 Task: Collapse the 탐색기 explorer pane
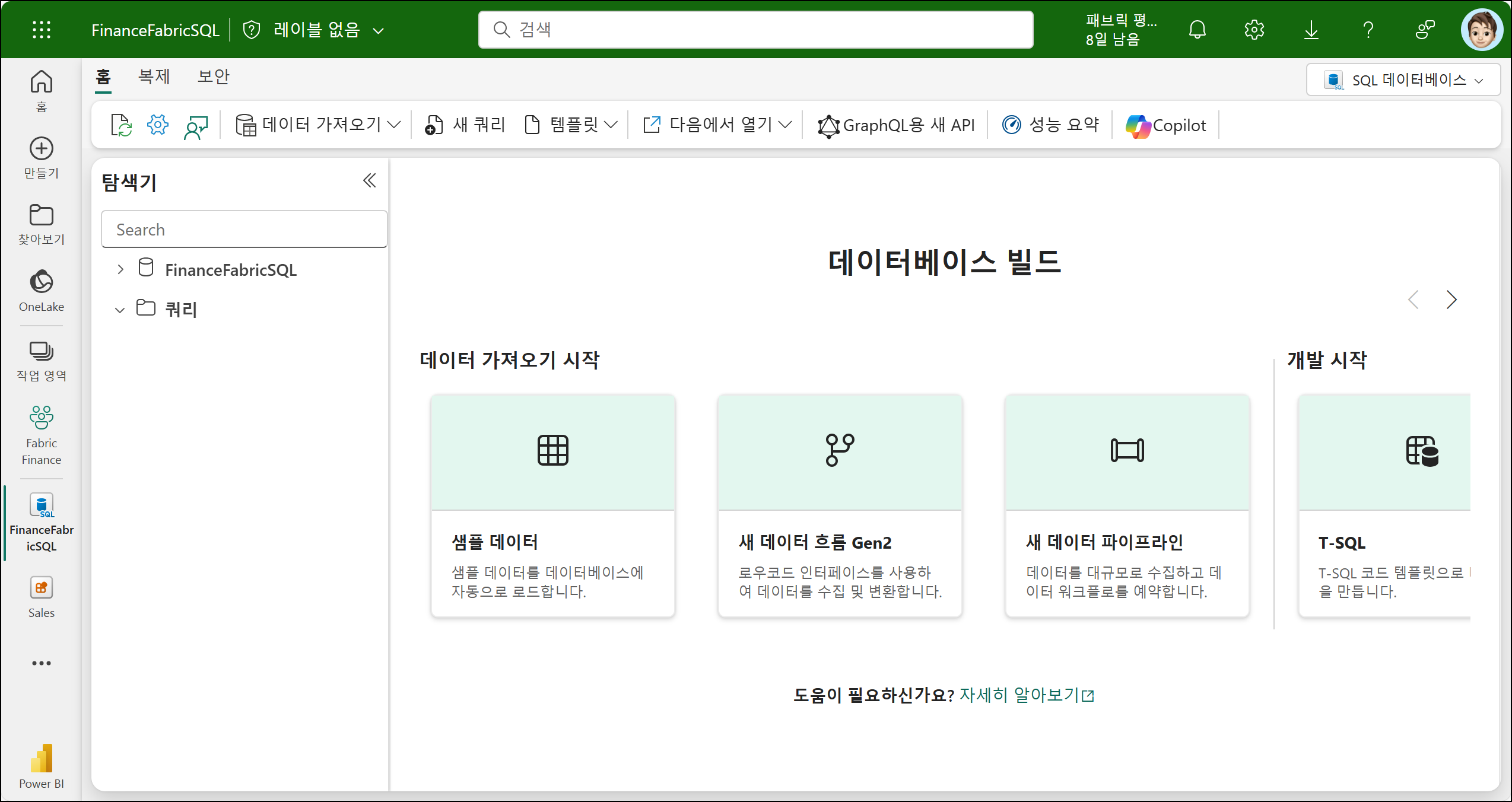tap(369, 180)
